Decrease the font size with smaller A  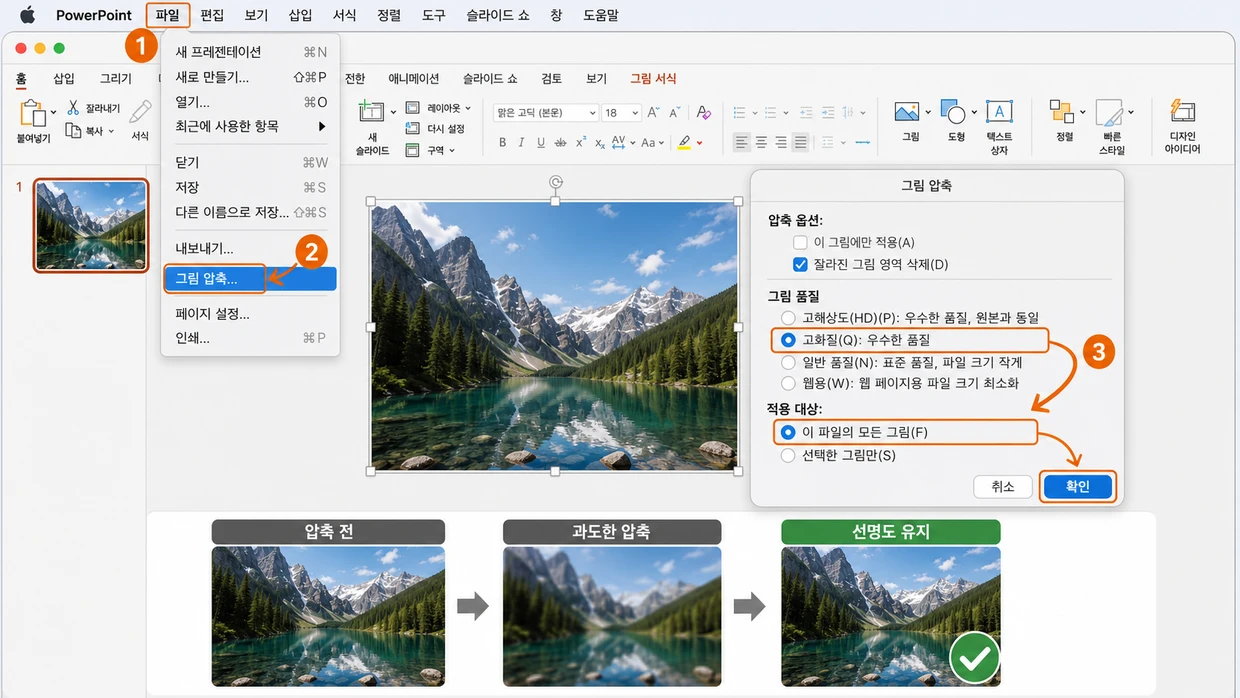click(x=677, y=113)
